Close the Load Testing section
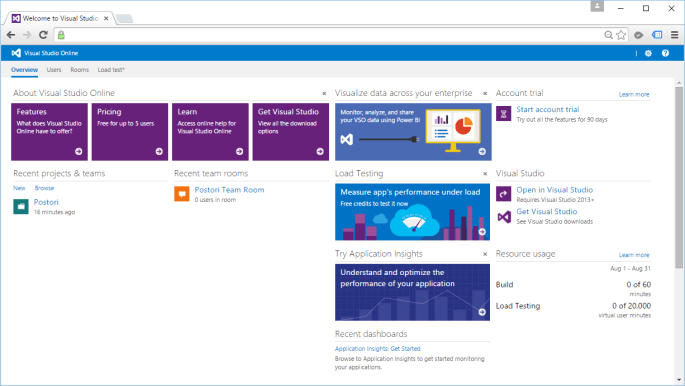 tap(485, 174)
